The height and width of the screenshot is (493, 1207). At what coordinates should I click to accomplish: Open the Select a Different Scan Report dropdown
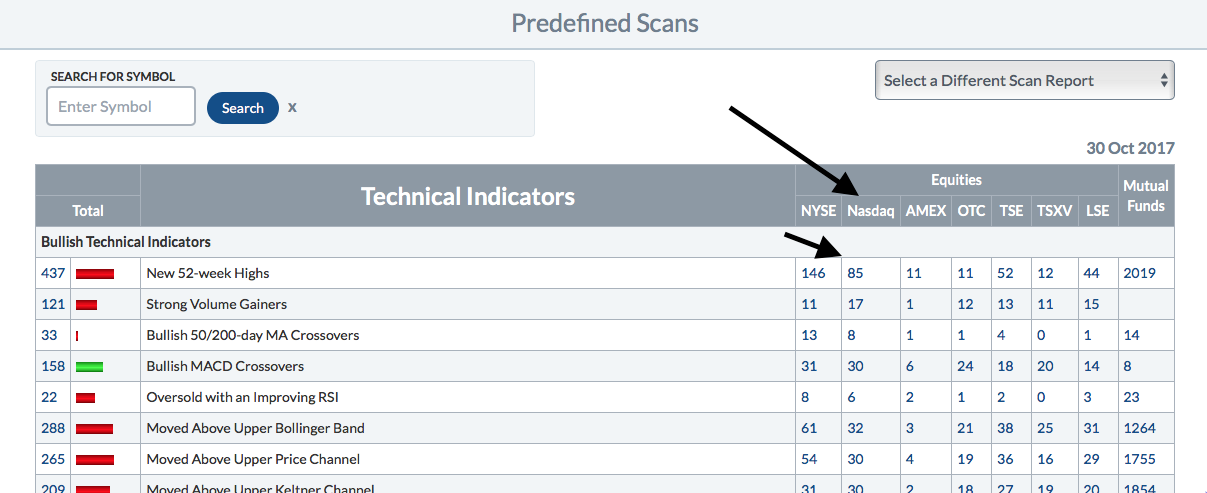pos(1024,81)
